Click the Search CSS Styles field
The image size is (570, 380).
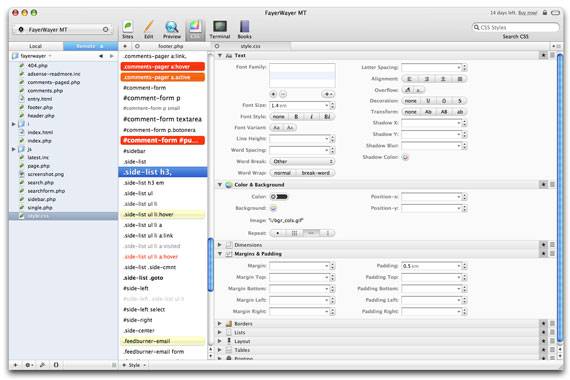click(516, 27)
